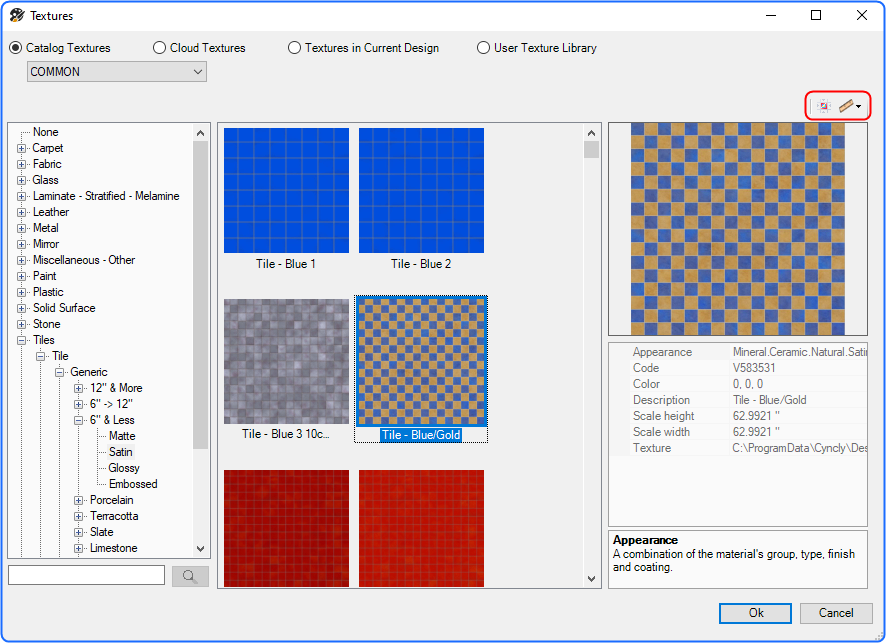Click the tree panel scroll up arrow
The image size is (886, 643).
201,133
